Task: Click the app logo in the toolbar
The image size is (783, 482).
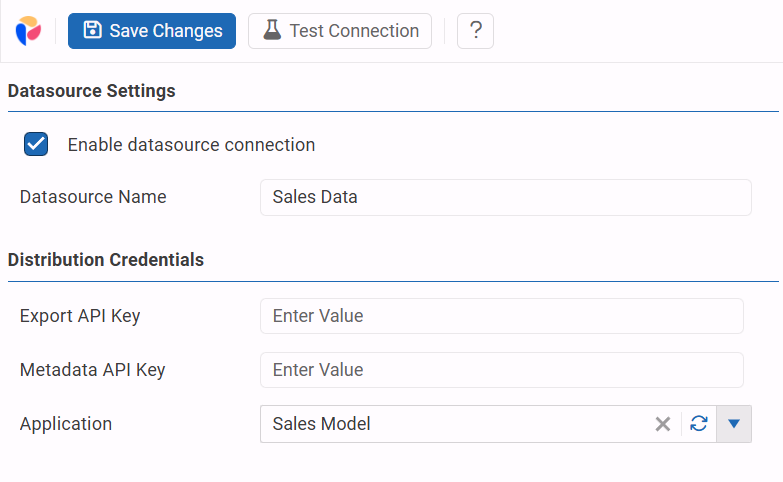Action: [28, 31]
